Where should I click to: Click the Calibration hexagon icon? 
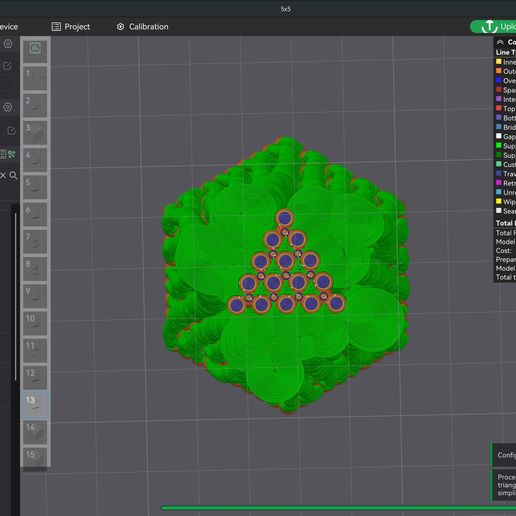coord(120,27)
